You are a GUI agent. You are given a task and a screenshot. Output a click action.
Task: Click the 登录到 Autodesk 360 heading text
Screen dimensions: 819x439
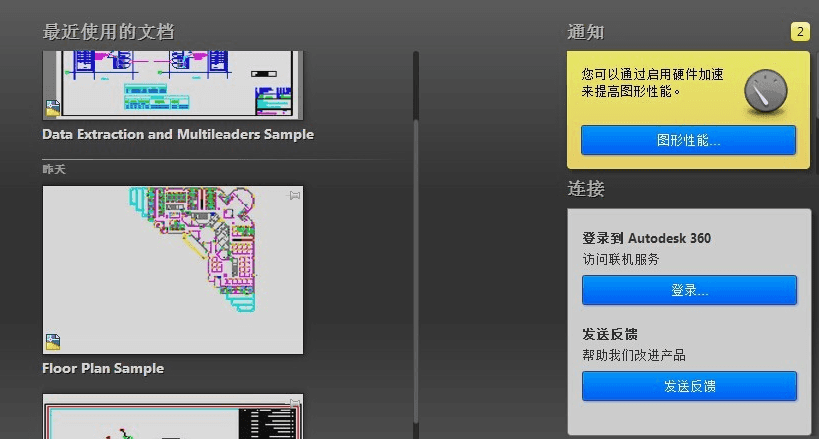tap(646, 238)
